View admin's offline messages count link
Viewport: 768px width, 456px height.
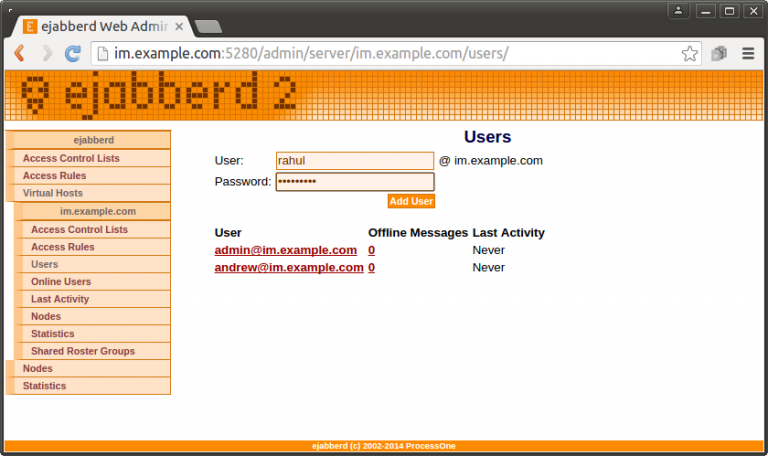click(x=371, y=250)
